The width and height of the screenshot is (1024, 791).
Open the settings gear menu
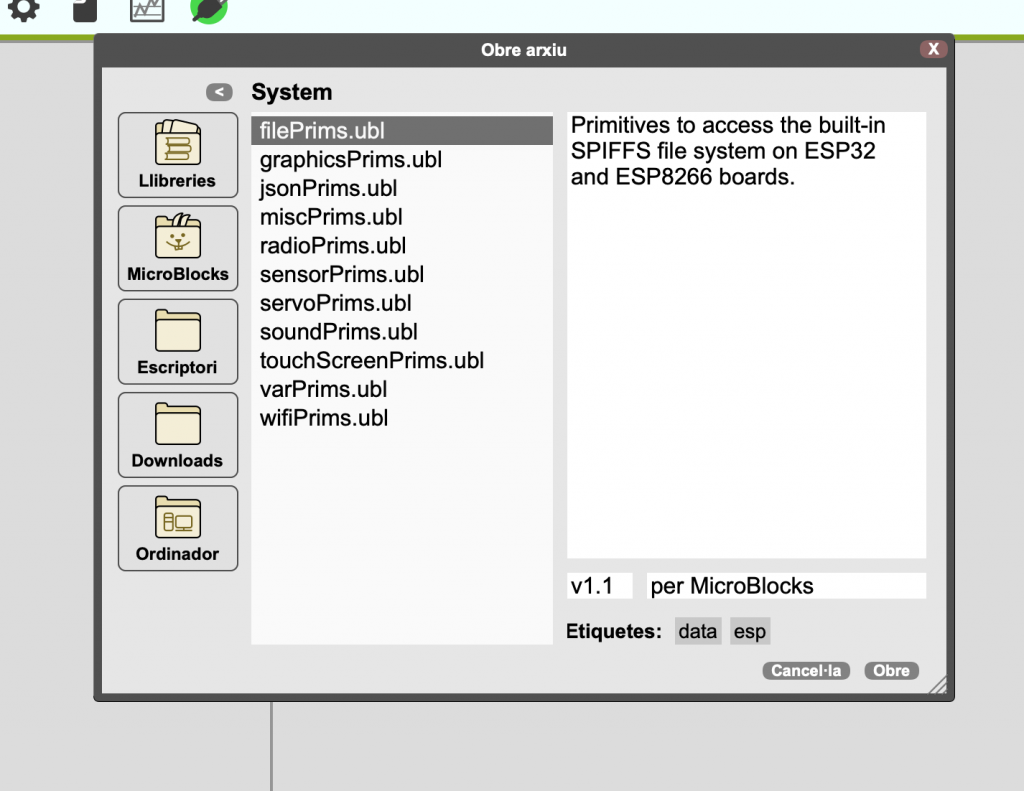pos(25,10)
